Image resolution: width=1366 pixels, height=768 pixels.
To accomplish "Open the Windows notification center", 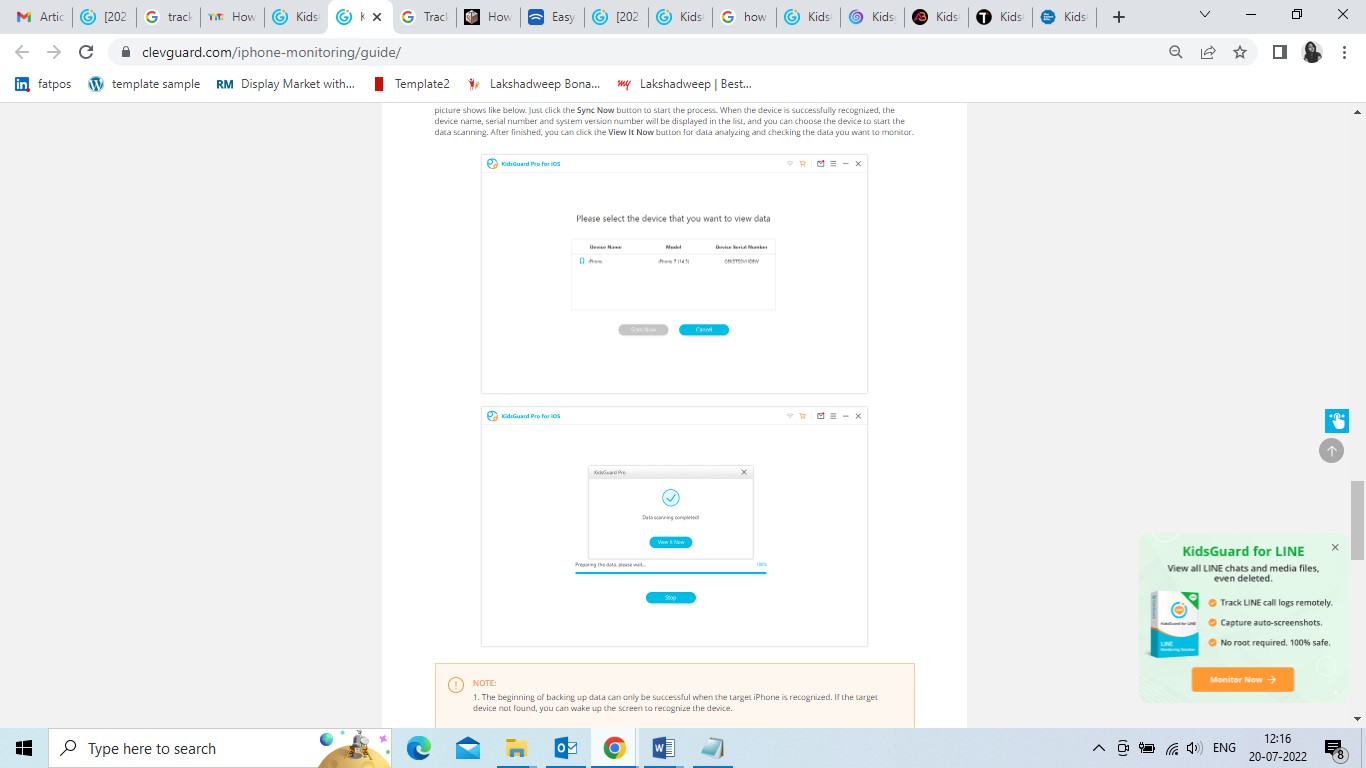I will (x=1335, y=749).
